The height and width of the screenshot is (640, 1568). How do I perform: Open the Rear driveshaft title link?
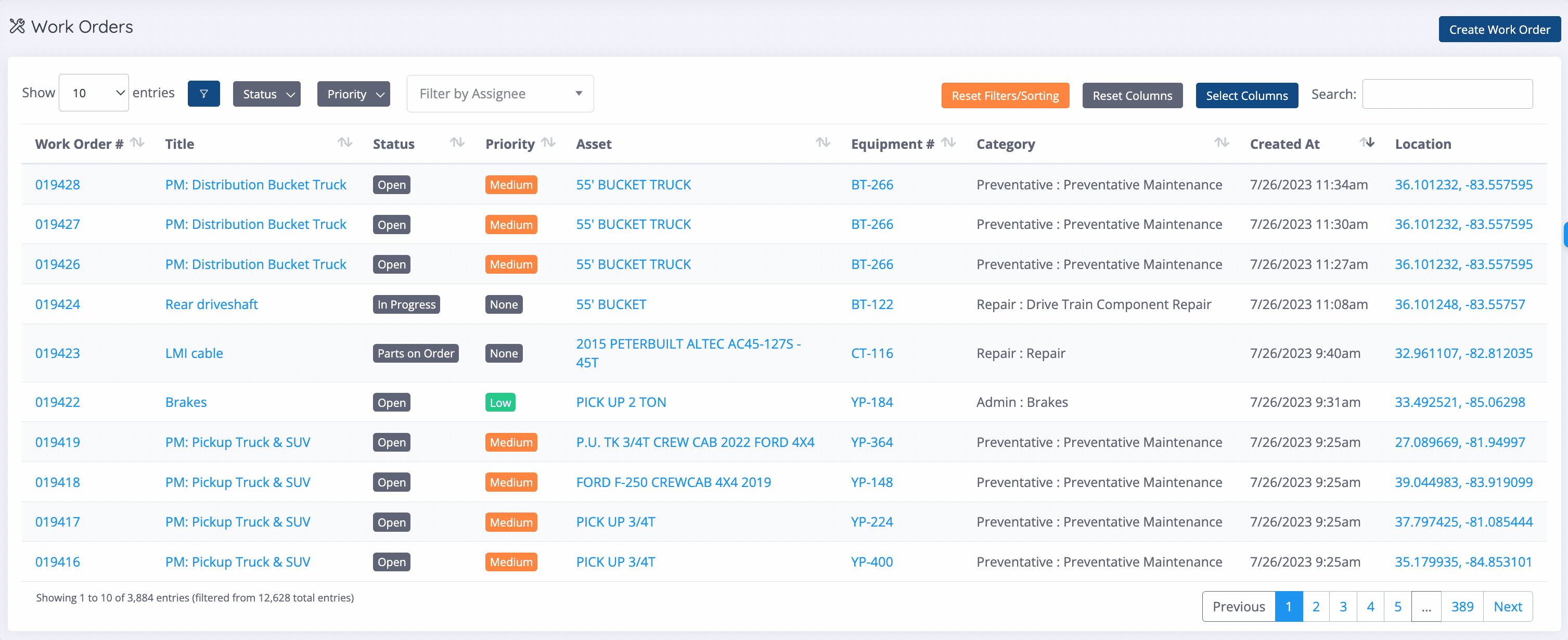[x=211, y=304]
